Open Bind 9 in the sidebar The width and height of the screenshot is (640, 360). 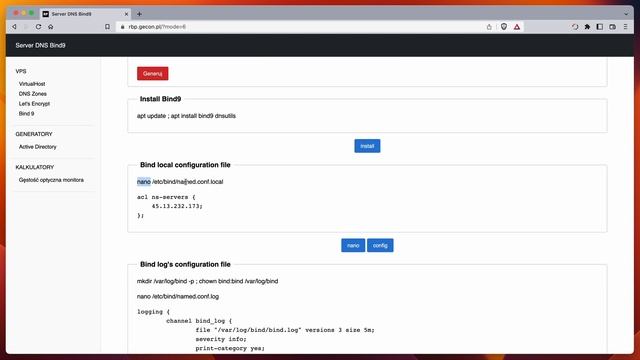pyautogui.click(x=27, y=113)
